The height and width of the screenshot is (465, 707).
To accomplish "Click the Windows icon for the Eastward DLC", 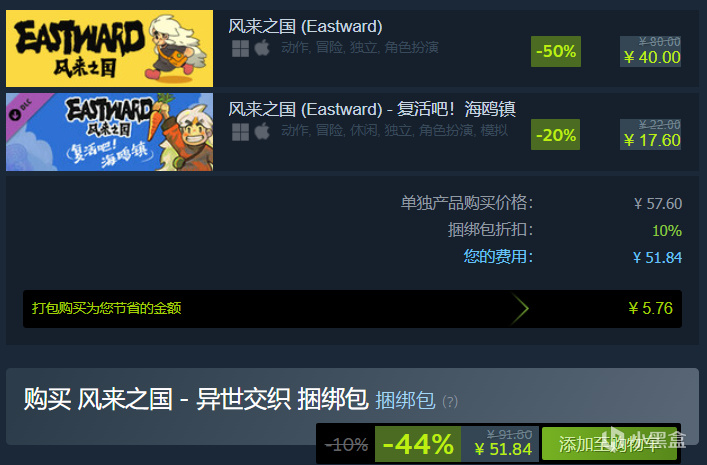I will tap(240, 132).
